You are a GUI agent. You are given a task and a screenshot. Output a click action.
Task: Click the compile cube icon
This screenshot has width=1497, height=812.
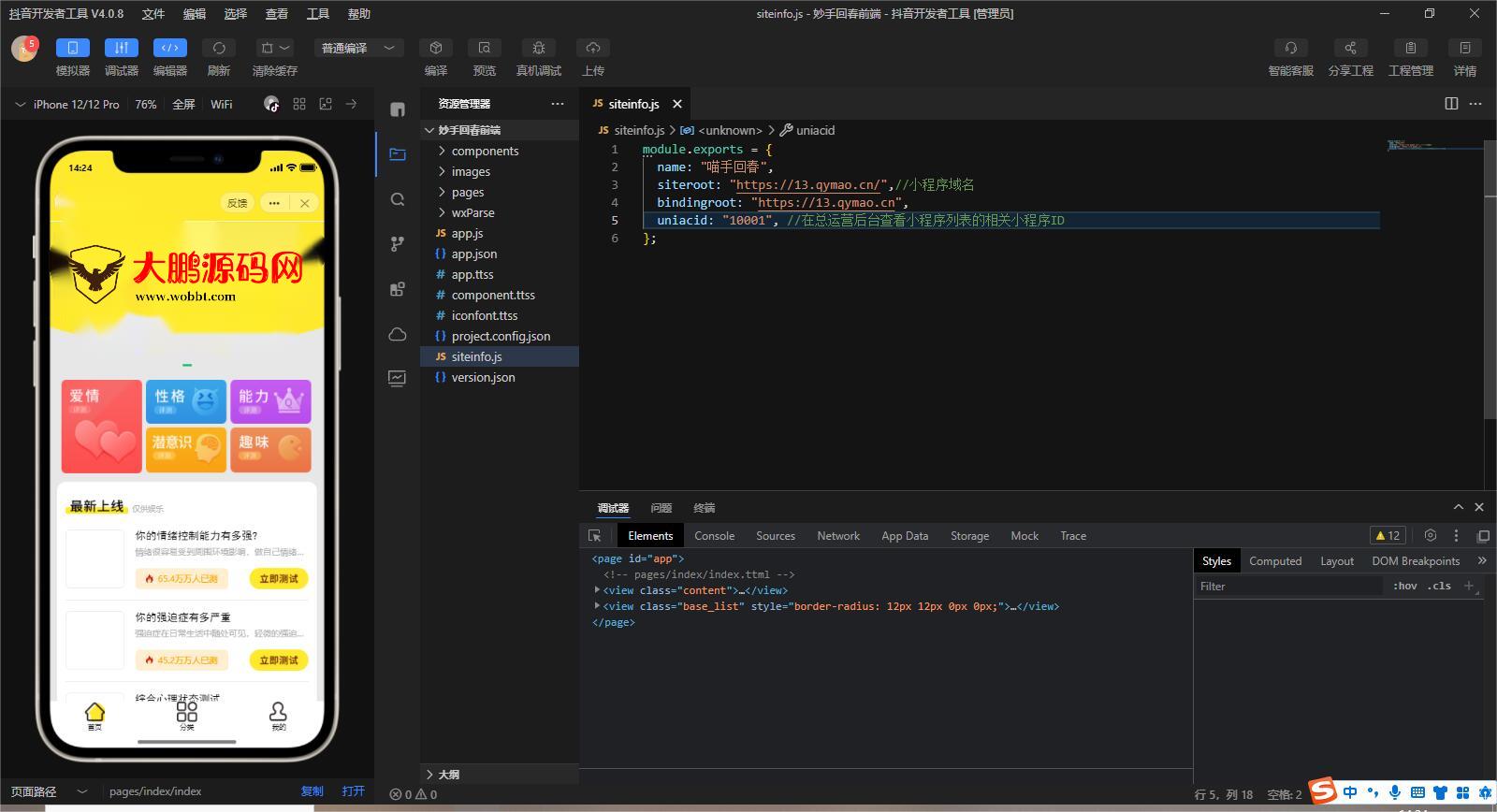[436, 48]
